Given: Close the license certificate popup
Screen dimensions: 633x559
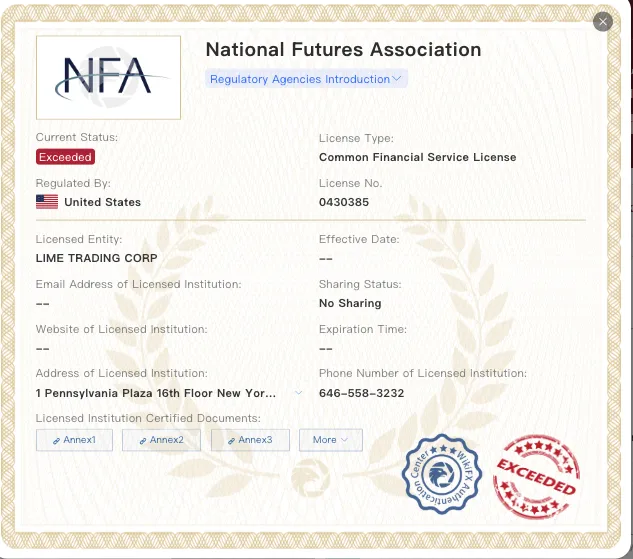Looking at the screenshot, I should click(x=603, y=21).
